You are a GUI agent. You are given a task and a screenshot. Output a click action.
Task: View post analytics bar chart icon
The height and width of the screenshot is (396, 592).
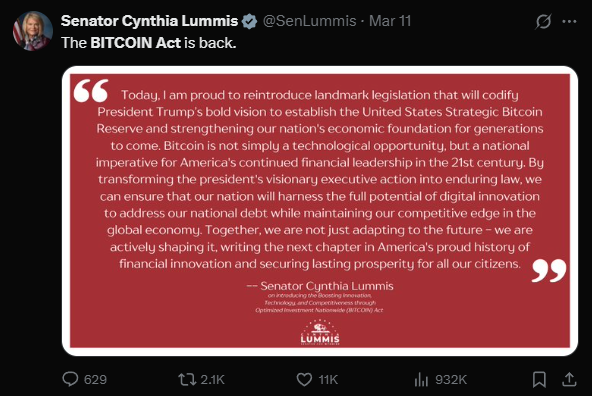pos(421,379)
